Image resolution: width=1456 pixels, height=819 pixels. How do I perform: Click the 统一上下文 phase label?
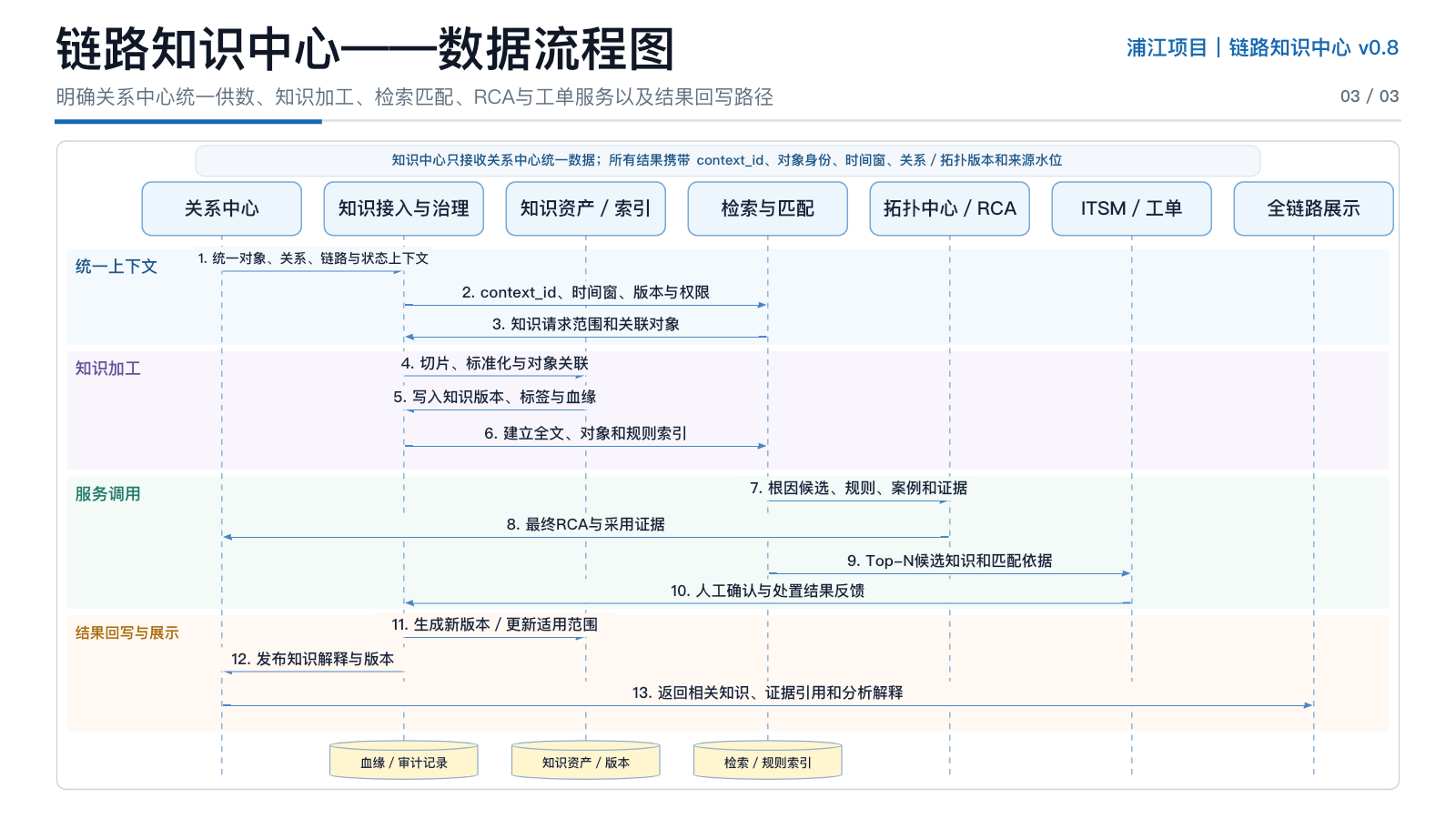click(116, 267)
